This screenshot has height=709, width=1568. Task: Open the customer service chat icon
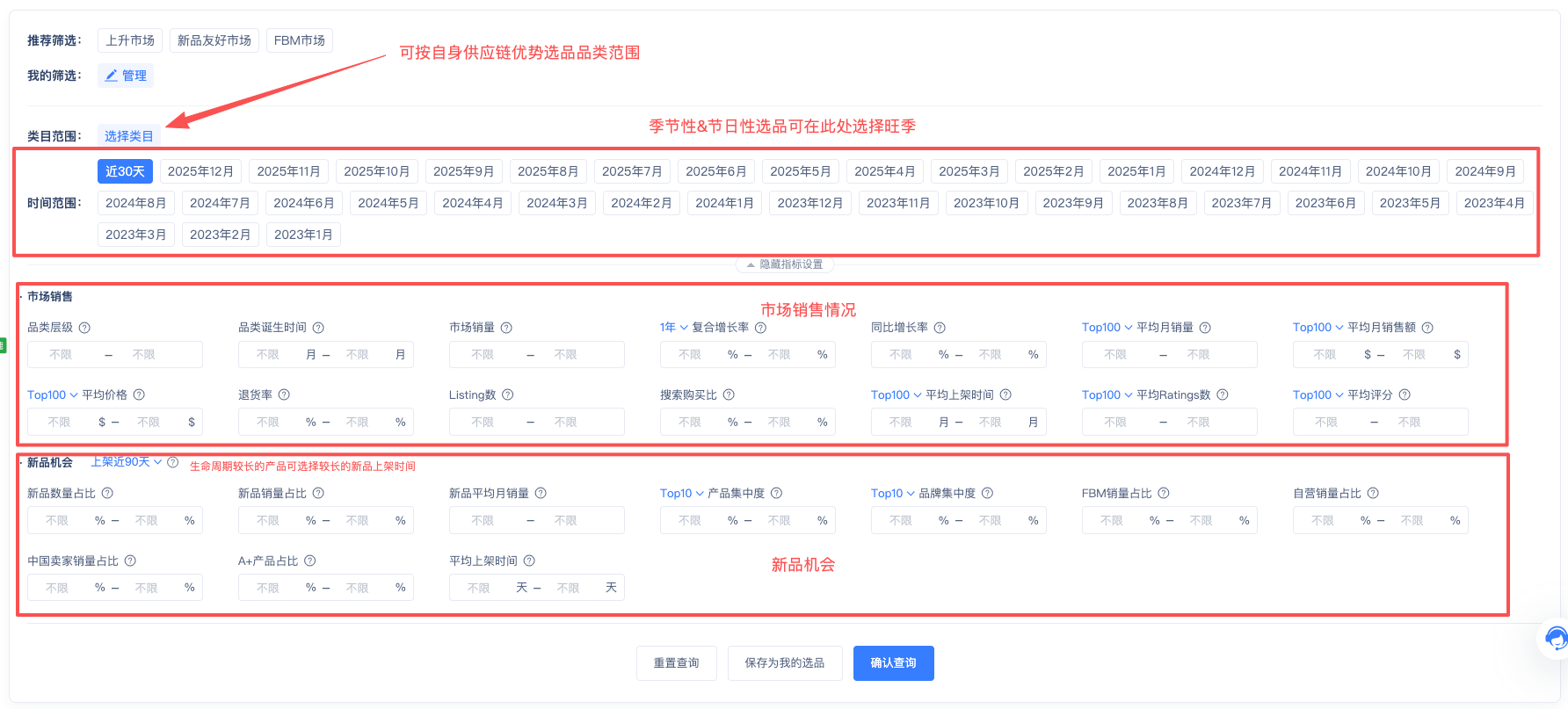pyautogui.click(x=1555, y=638)
